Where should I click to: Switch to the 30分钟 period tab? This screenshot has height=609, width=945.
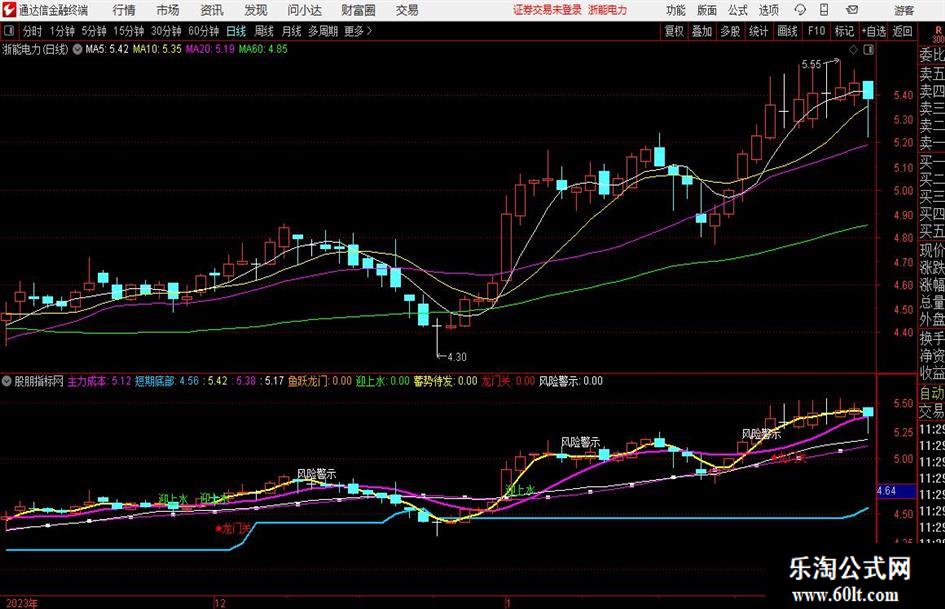point(166,31)
